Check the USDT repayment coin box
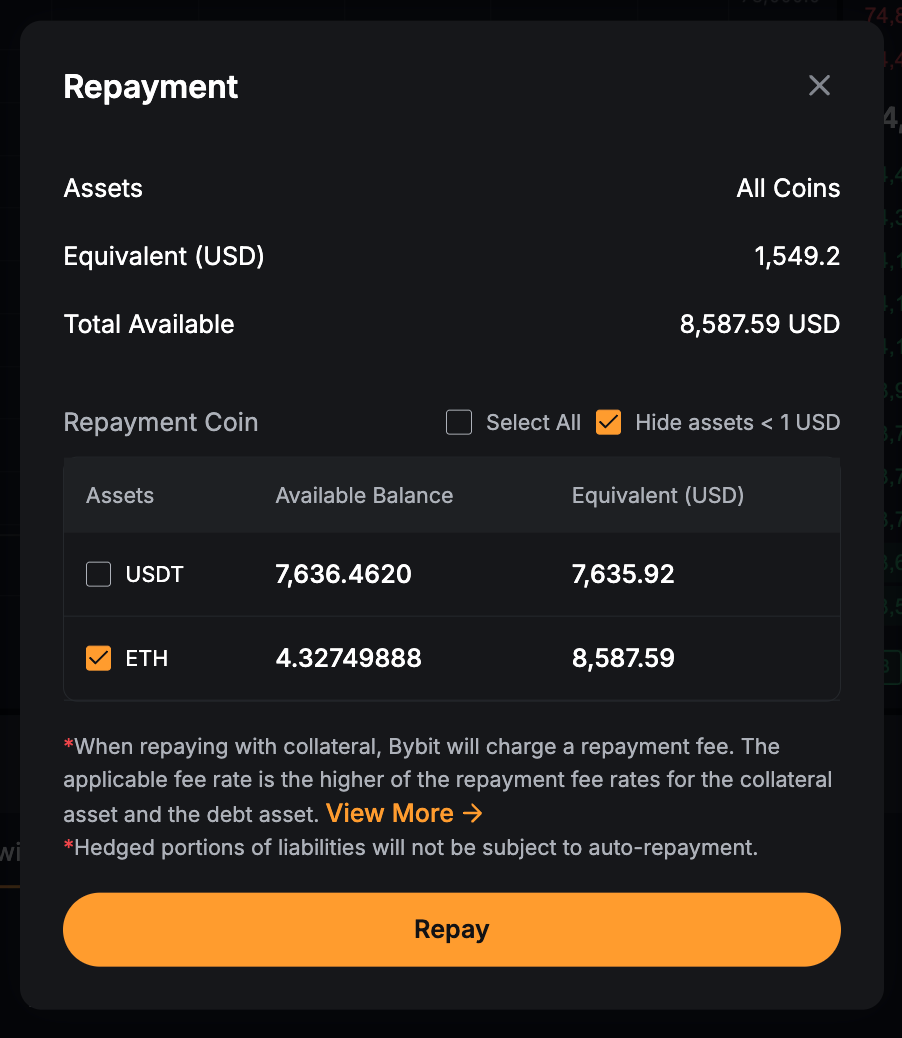The image size is (902, 1038). [98, 574]
